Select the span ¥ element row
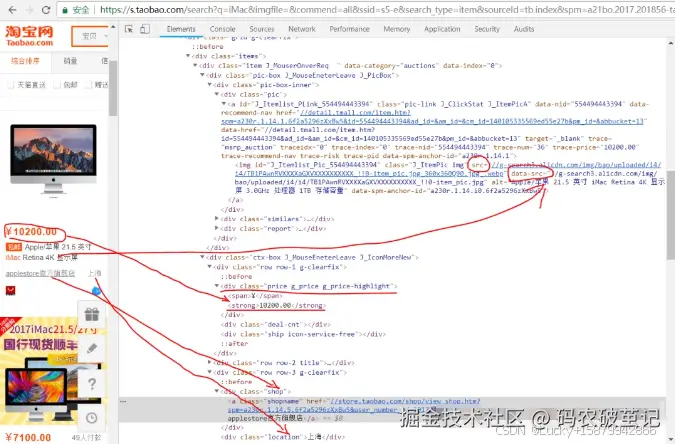675x444 pixels. (x=255, y=296)
